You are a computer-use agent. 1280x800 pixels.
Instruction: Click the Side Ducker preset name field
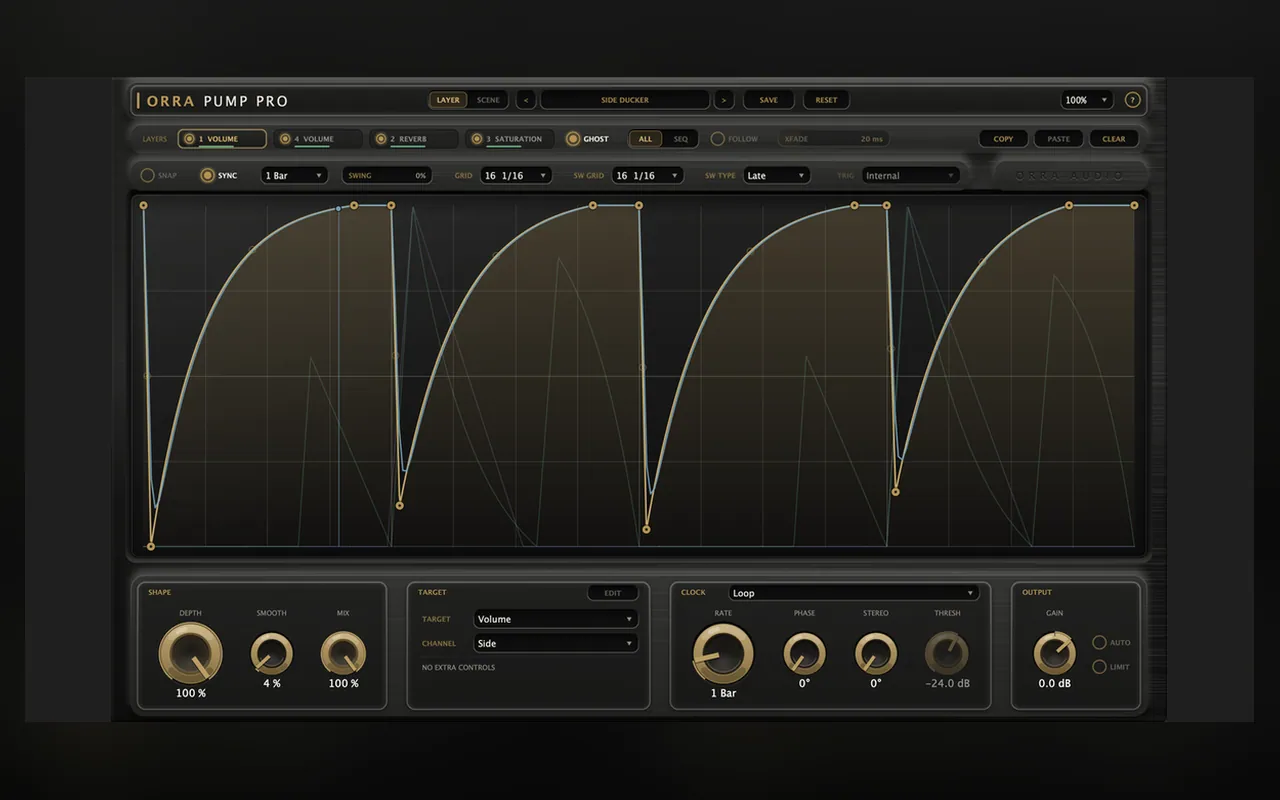625,100
